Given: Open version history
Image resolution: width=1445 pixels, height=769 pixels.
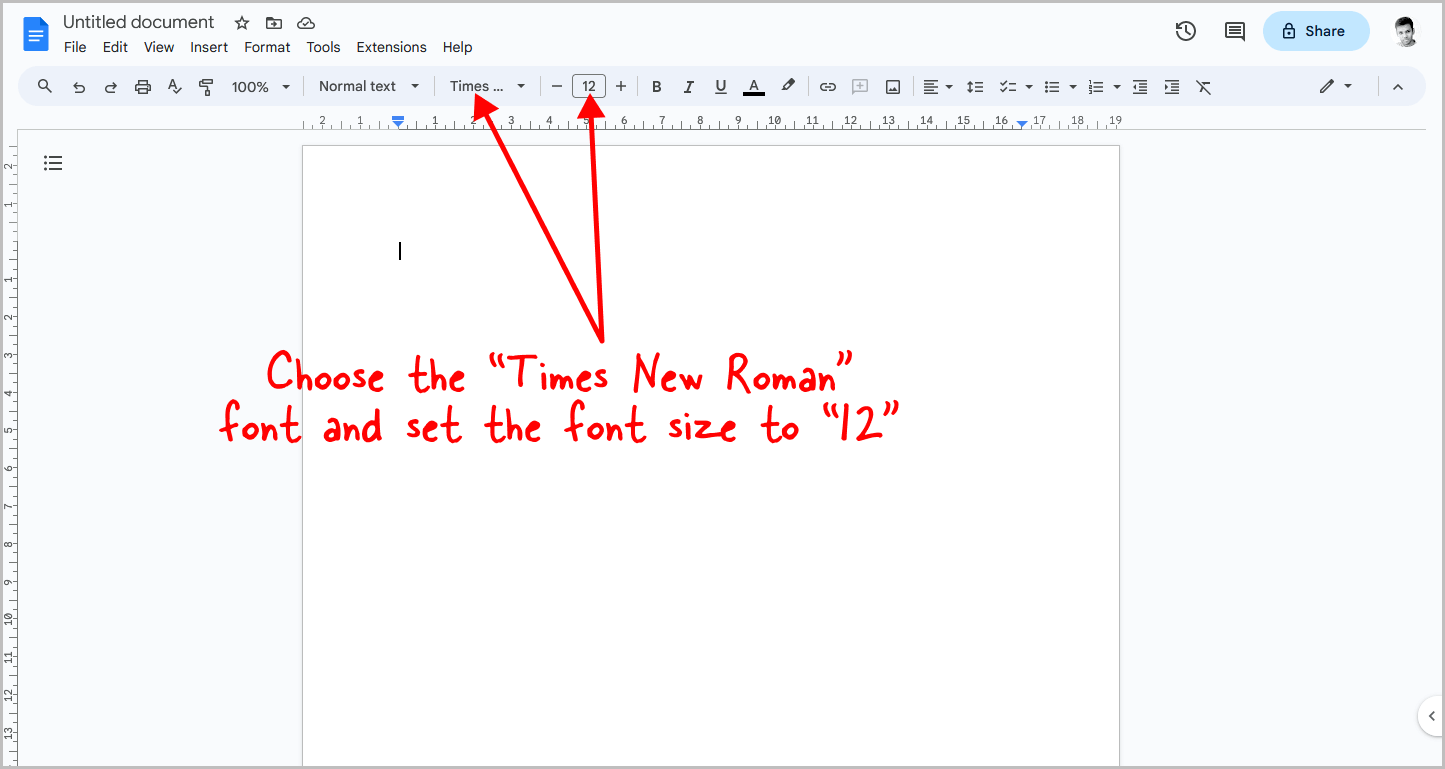Looking at the screenshot, I should 1185,31.
